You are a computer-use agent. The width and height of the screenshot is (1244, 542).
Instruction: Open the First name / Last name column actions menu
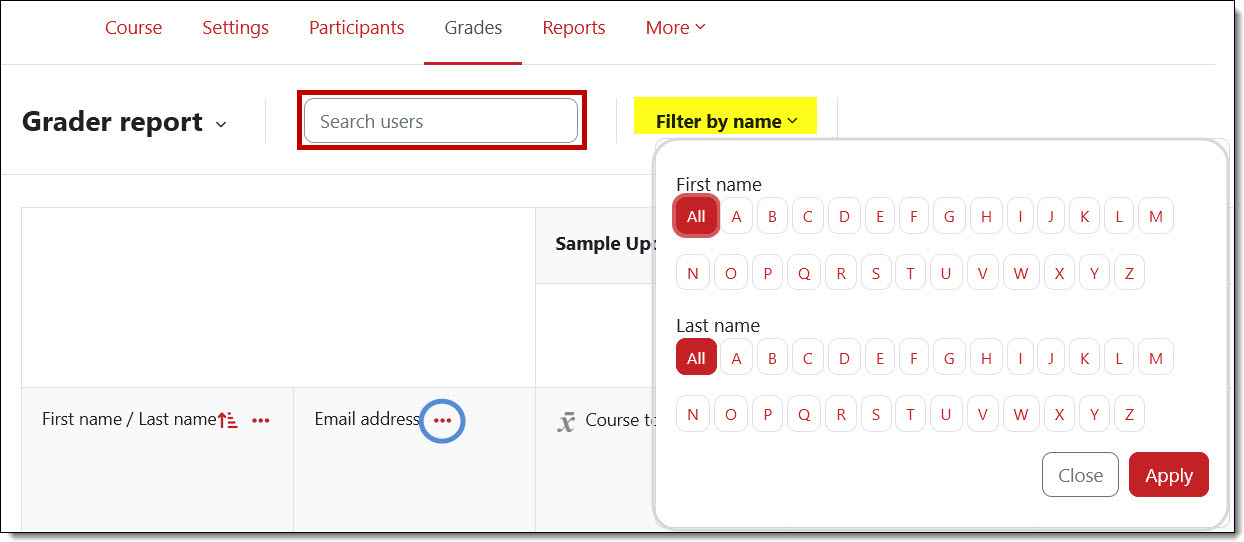click(261, 421)
